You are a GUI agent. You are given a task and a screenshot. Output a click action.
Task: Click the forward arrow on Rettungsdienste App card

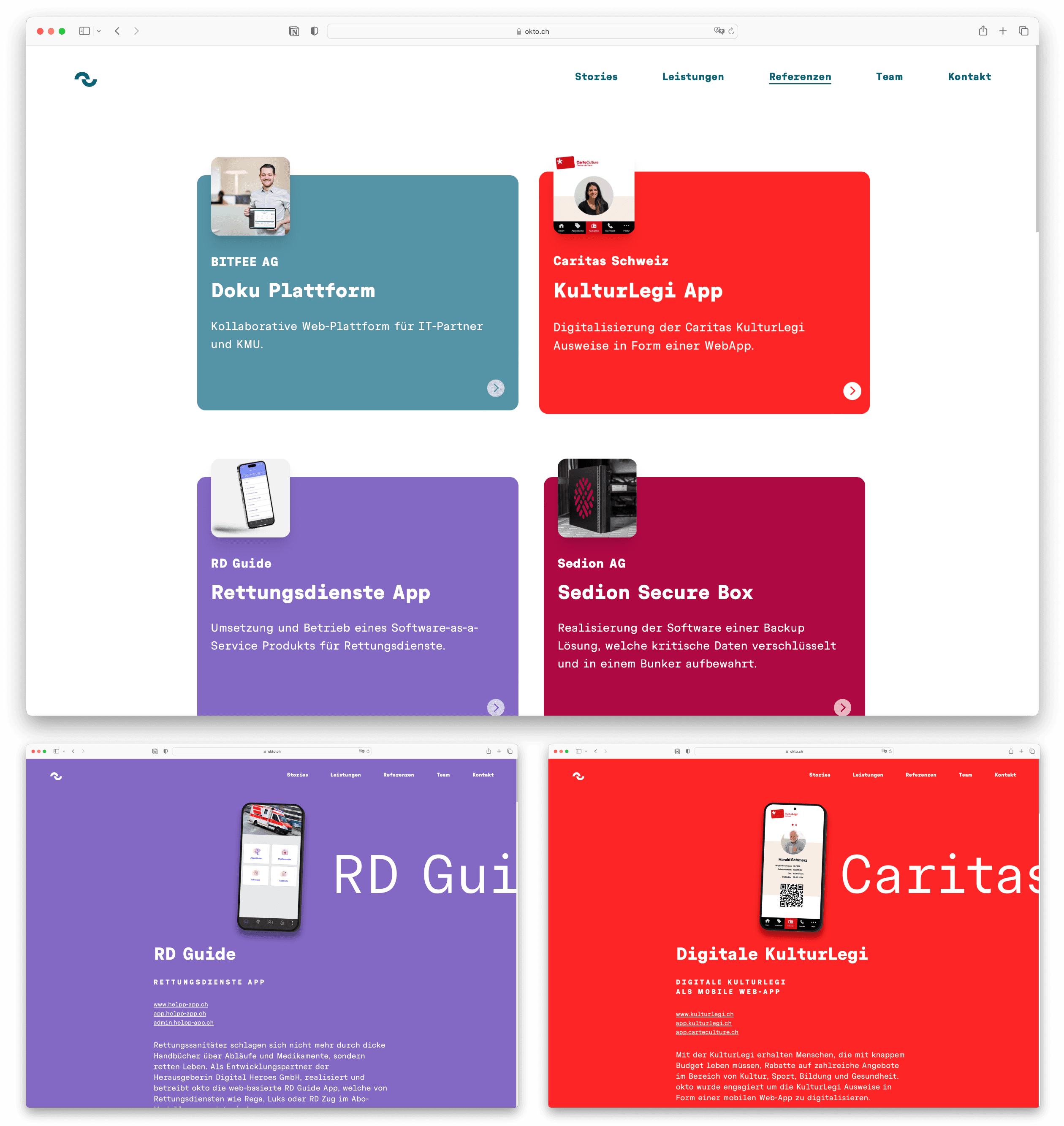[x=497, y=708]
